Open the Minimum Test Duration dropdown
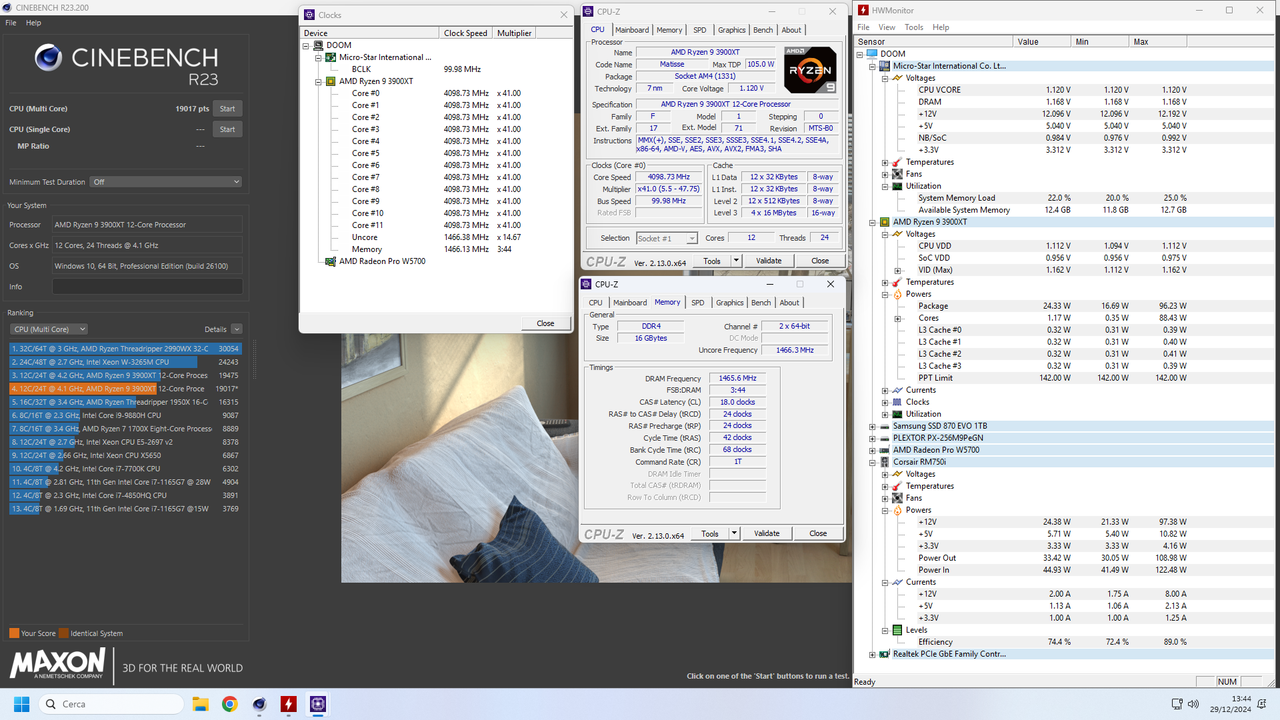 pyautogui.click(x=165, y=182)
